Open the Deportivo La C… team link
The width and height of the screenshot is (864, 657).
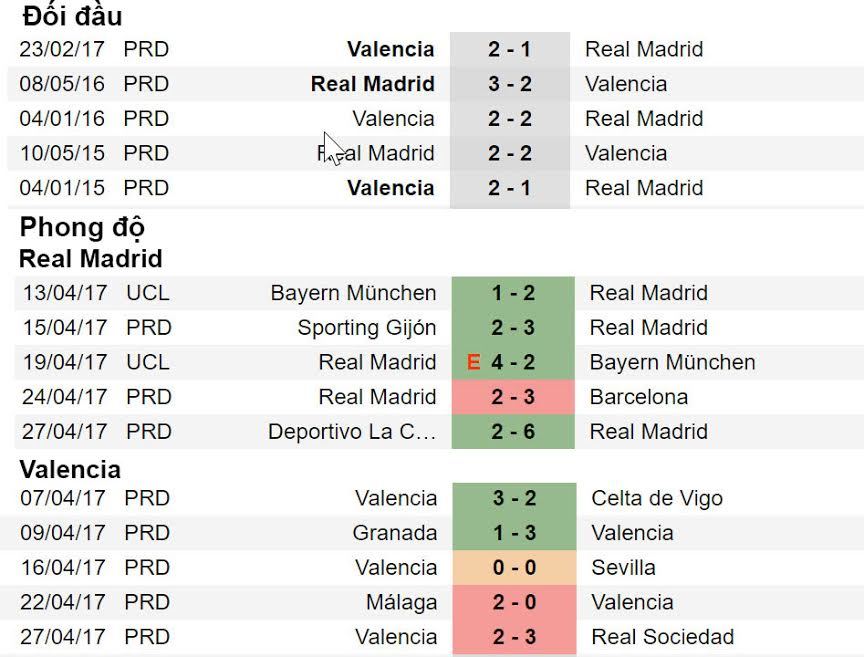[352, 432]
